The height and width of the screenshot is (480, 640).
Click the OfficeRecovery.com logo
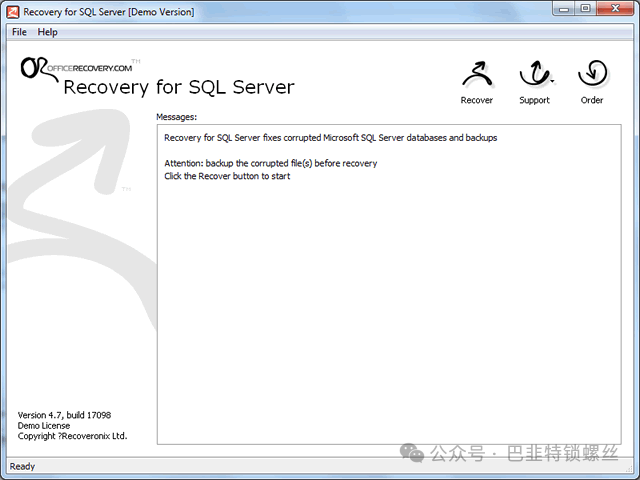(75, 66)
